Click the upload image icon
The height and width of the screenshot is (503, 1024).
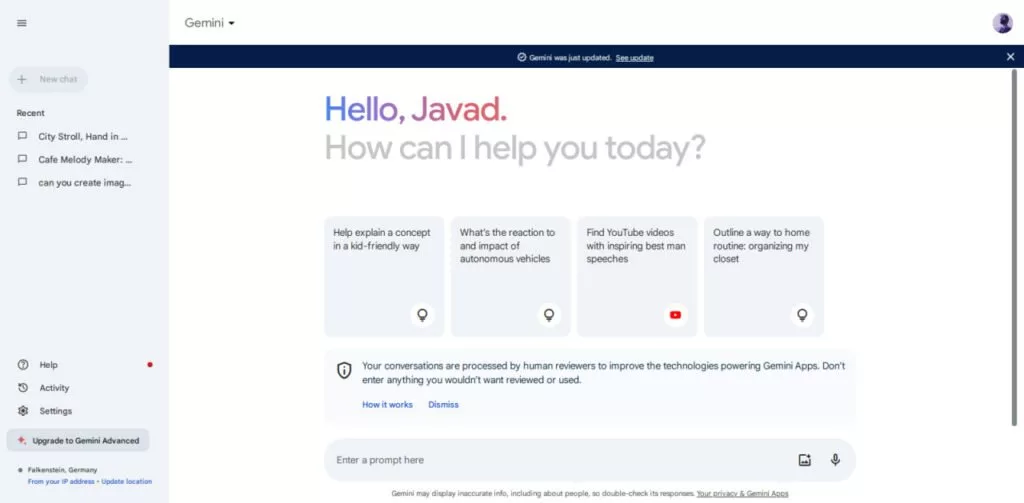[x=804, y=460]
